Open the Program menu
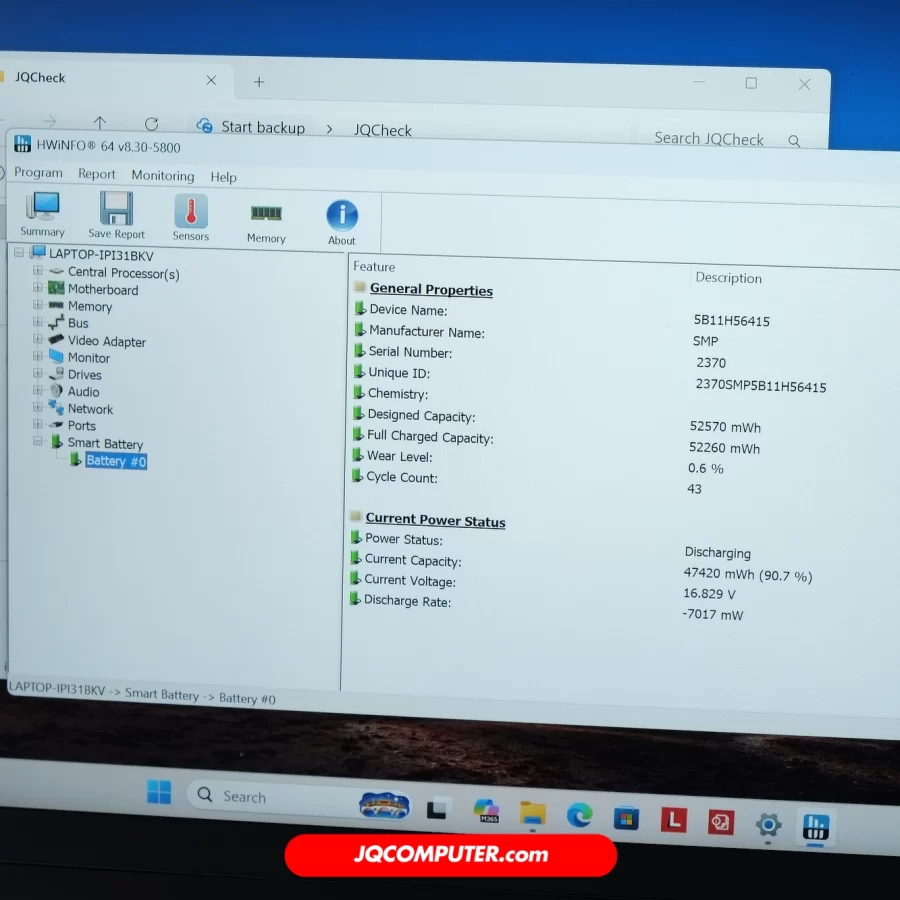Viewport: 900px width, 900px height. (39, 172)
